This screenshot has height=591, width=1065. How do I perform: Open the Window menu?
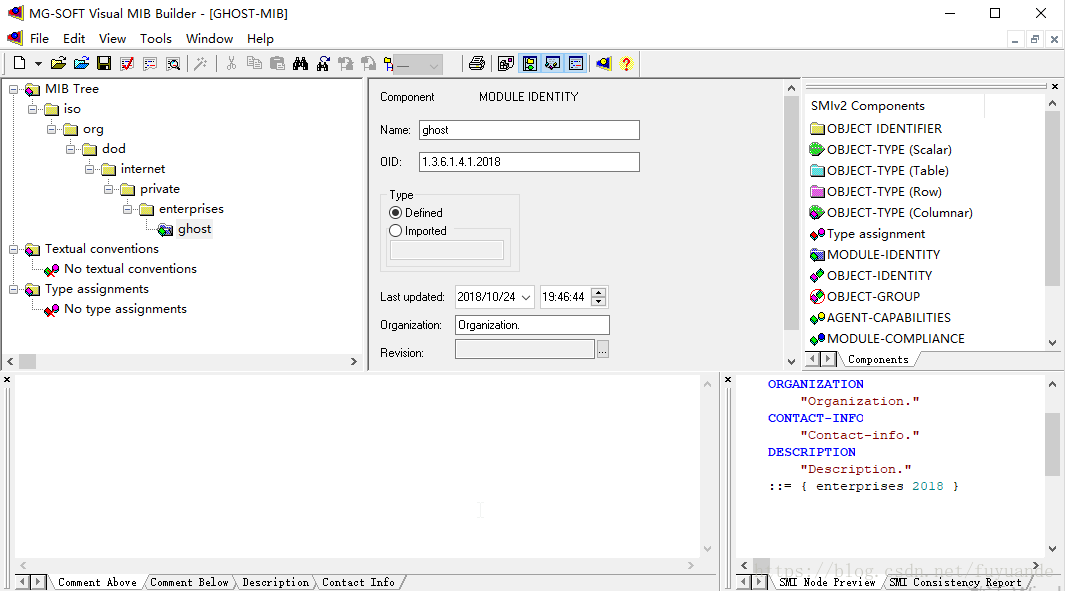point(209,39)
